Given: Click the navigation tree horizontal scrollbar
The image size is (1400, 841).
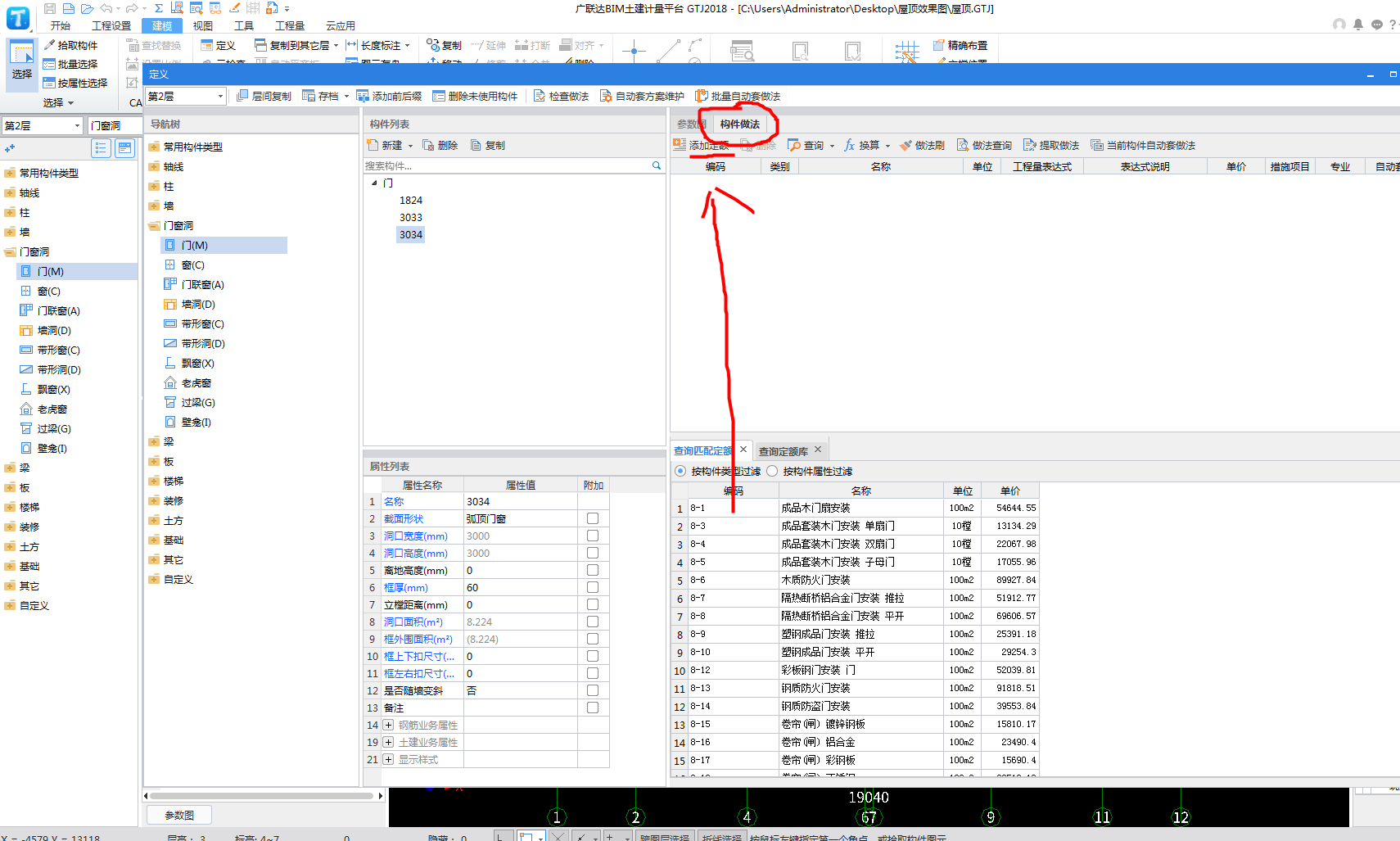Looking at the screenshot, I should pyautogui.click(x=262, y=796).
